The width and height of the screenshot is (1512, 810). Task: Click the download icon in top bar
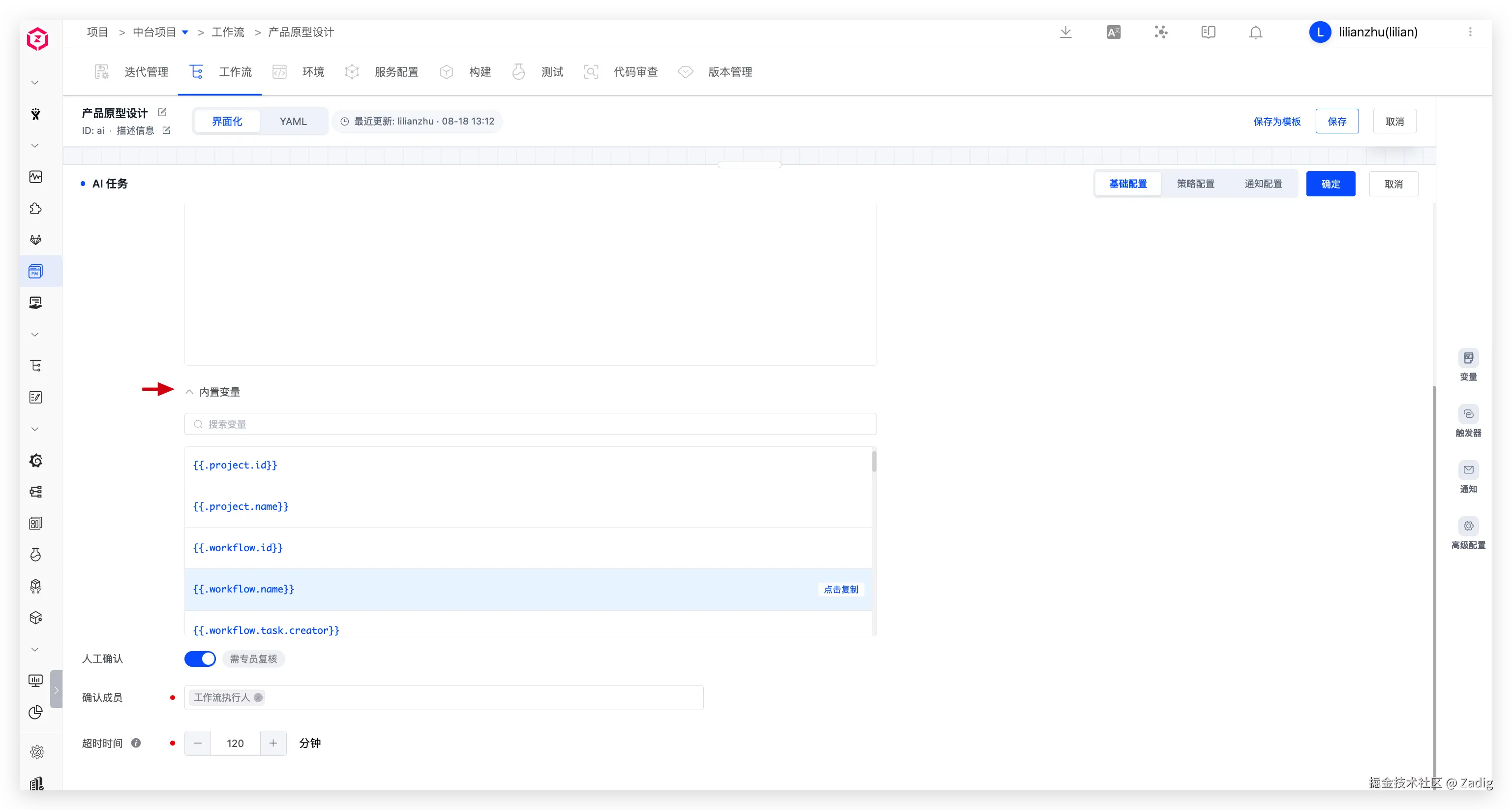(1065, 32)
